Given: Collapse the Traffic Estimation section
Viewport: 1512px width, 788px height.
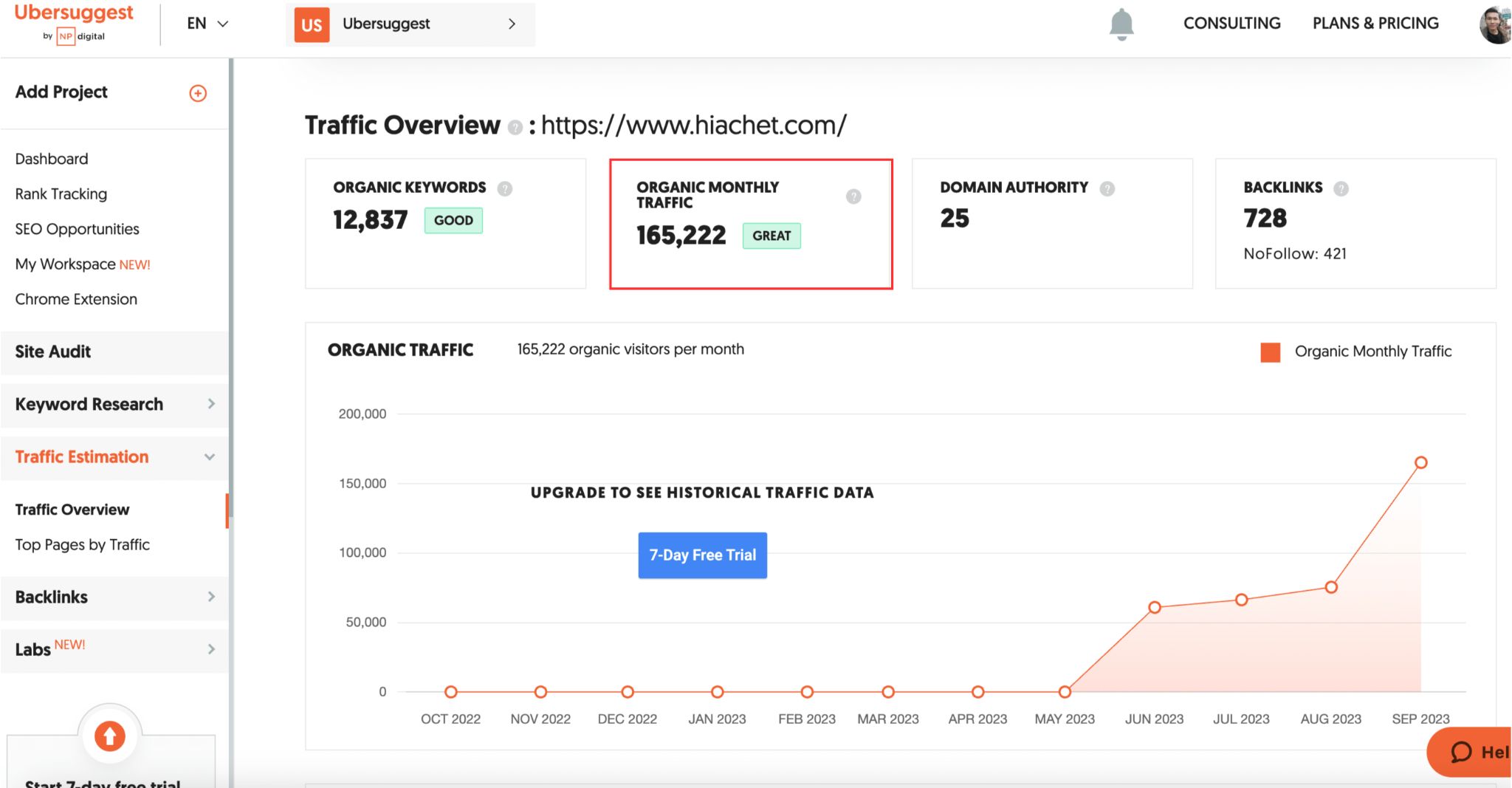Looking at the screenshot, I should pyautogui.click(x=114, y=457).
